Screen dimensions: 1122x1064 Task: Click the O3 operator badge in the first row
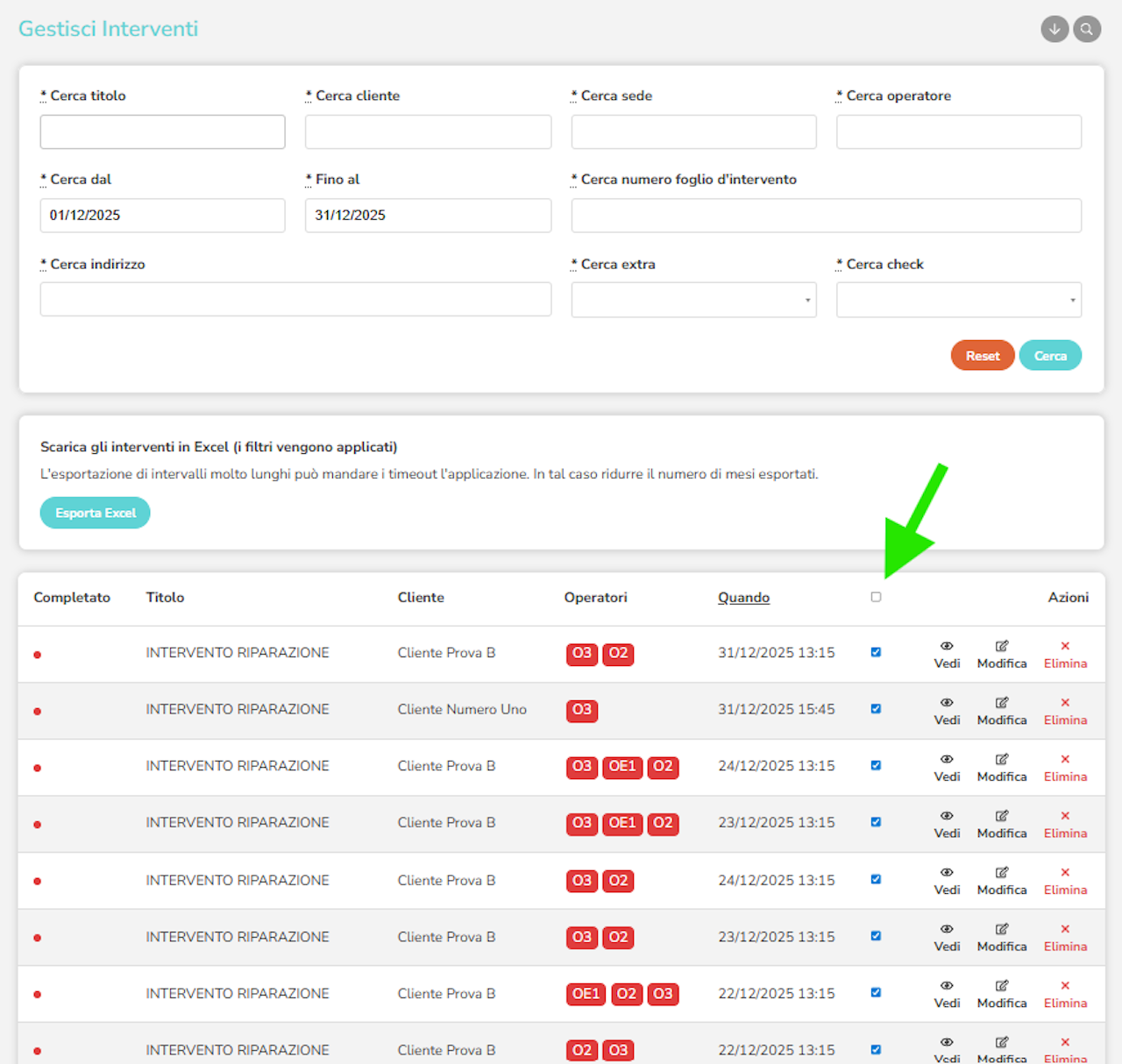582,654
